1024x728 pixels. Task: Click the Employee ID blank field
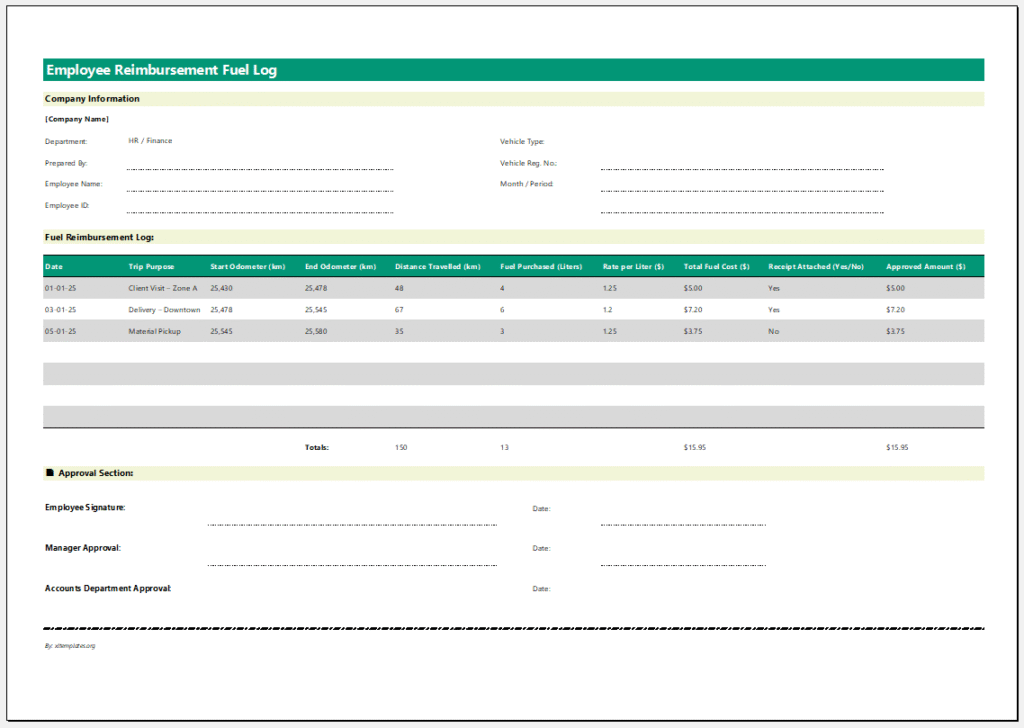(258, 211)
